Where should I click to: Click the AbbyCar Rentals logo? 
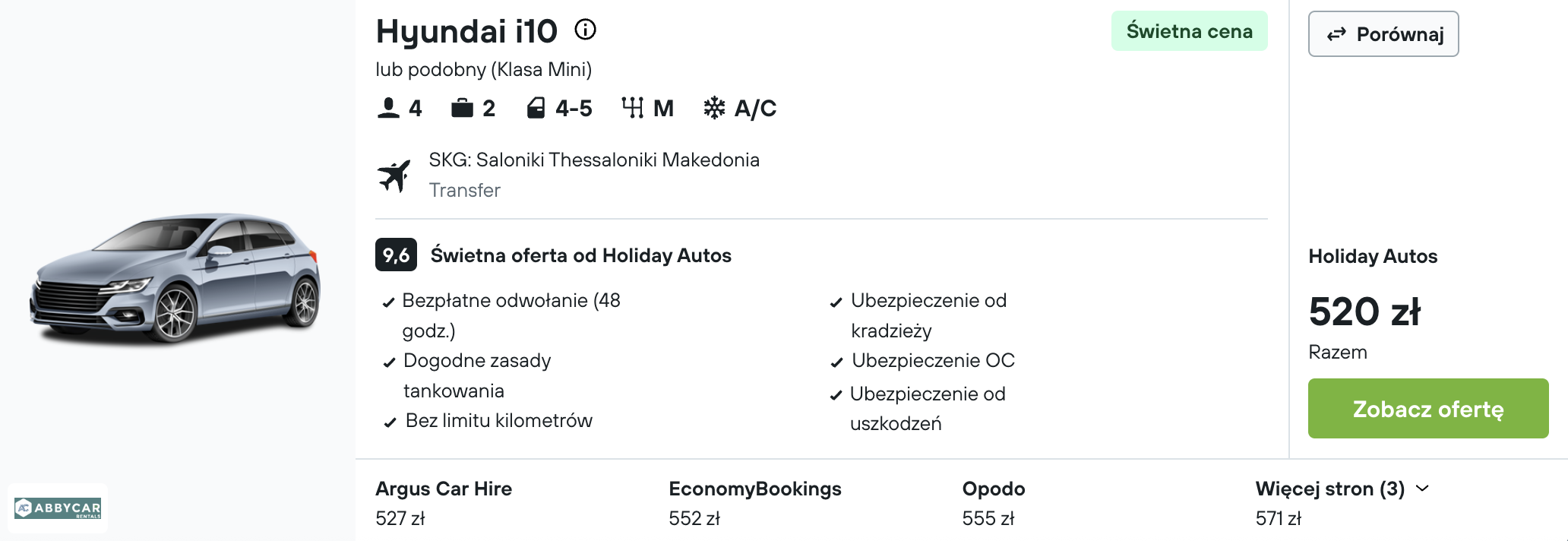click(x=58, y=508)
